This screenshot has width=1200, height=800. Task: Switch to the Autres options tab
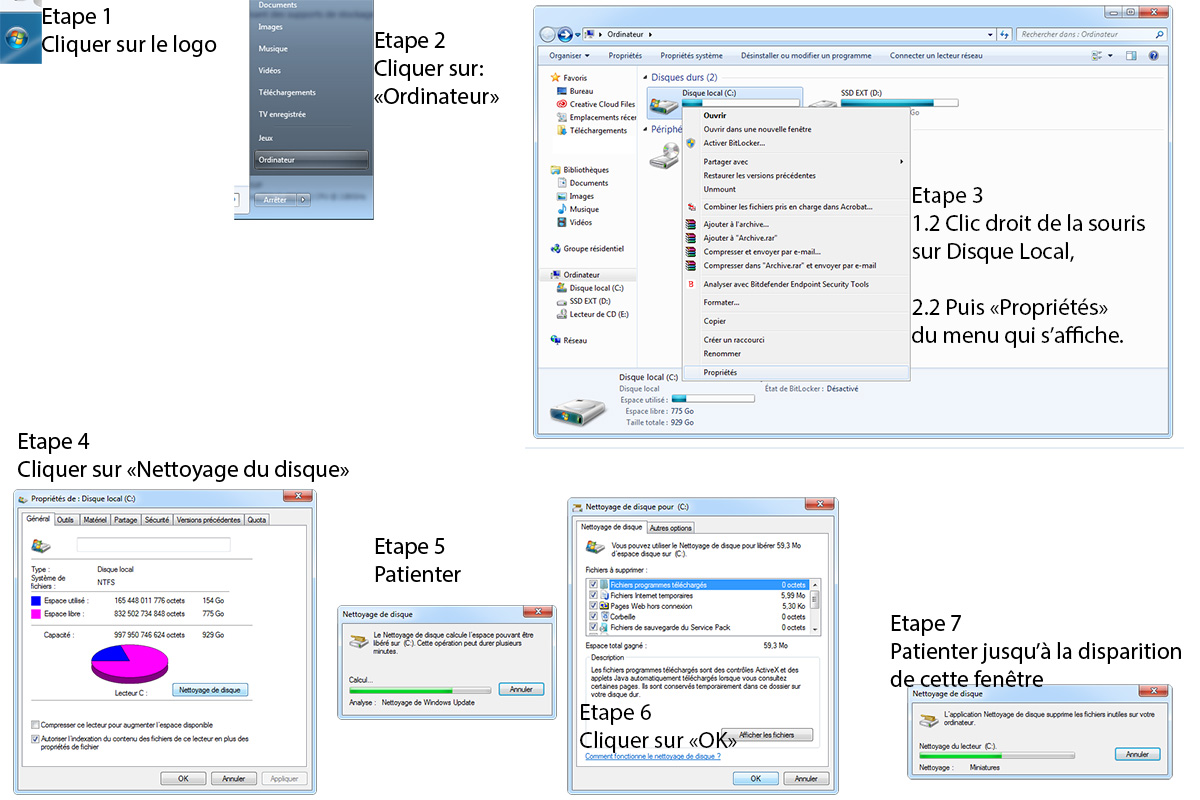[670, 527]
